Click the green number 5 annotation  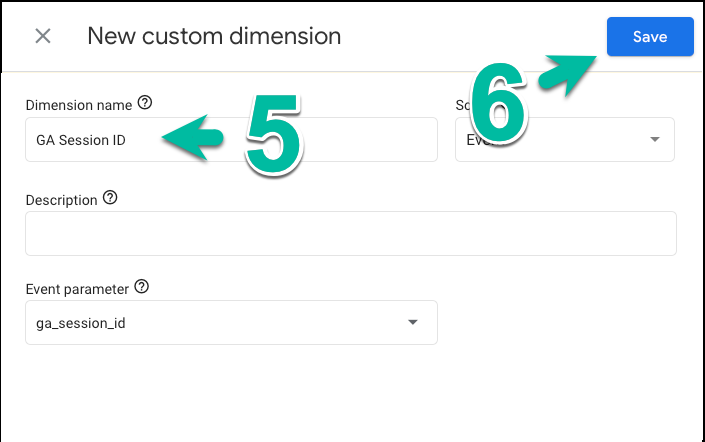(x=274, y=134)
